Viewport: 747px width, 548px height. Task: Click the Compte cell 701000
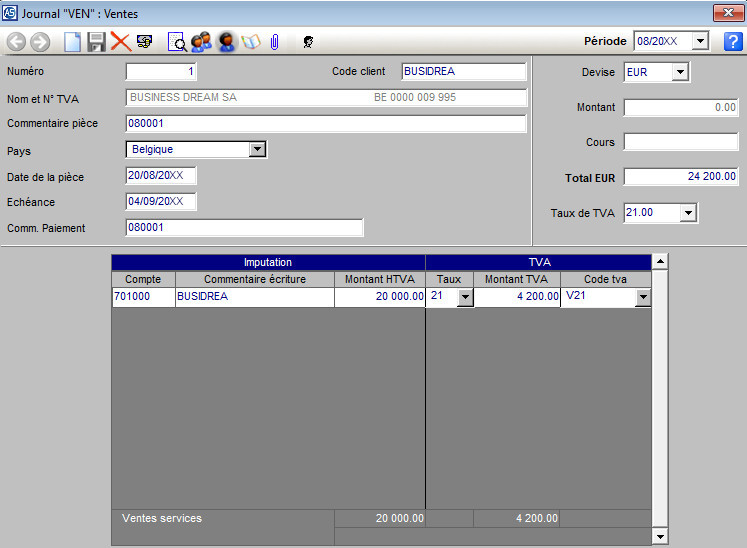(x=143, y=297)
